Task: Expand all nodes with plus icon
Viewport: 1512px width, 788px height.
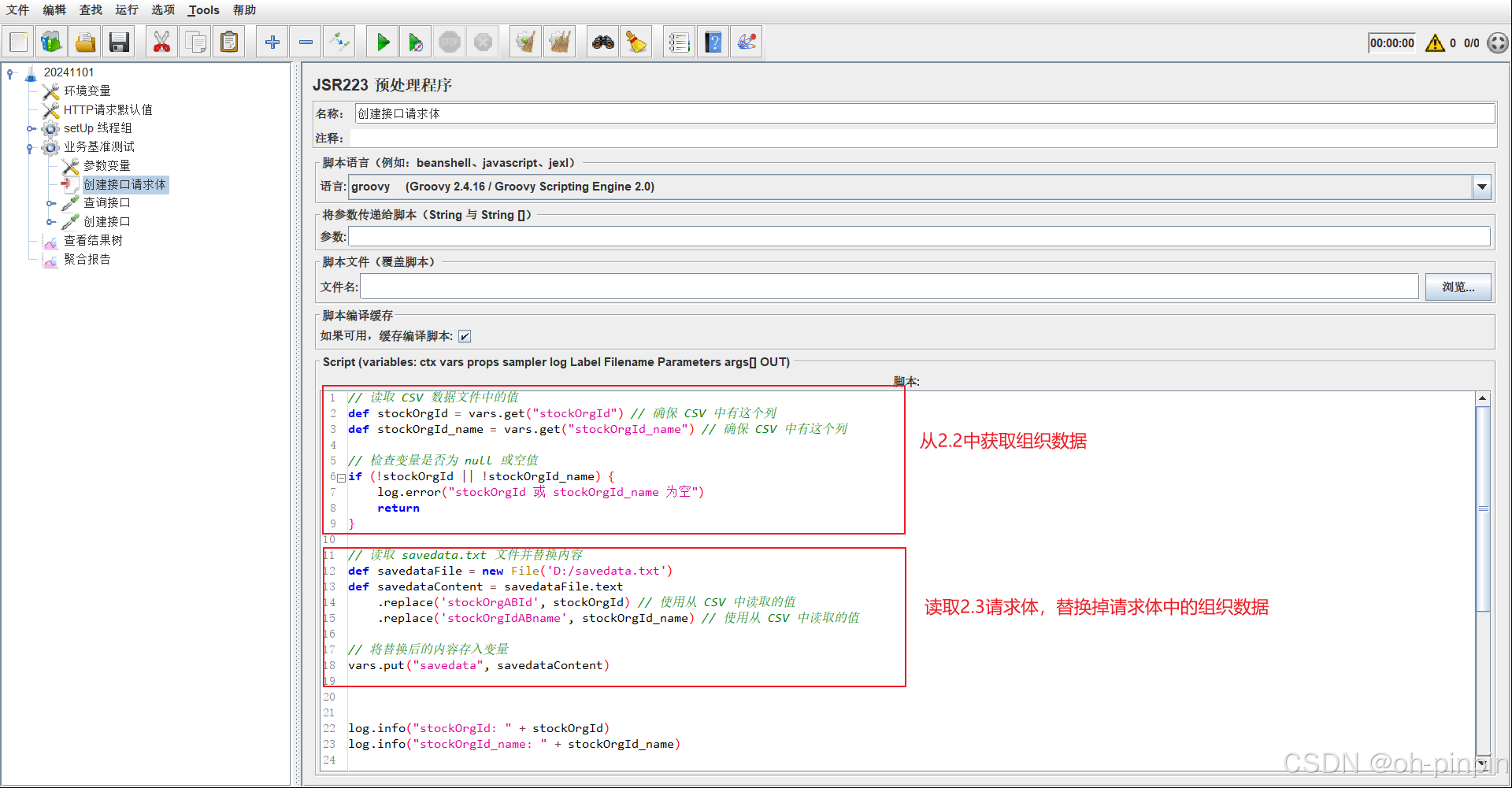Action: pyautogui.click(x=272, y=42)
